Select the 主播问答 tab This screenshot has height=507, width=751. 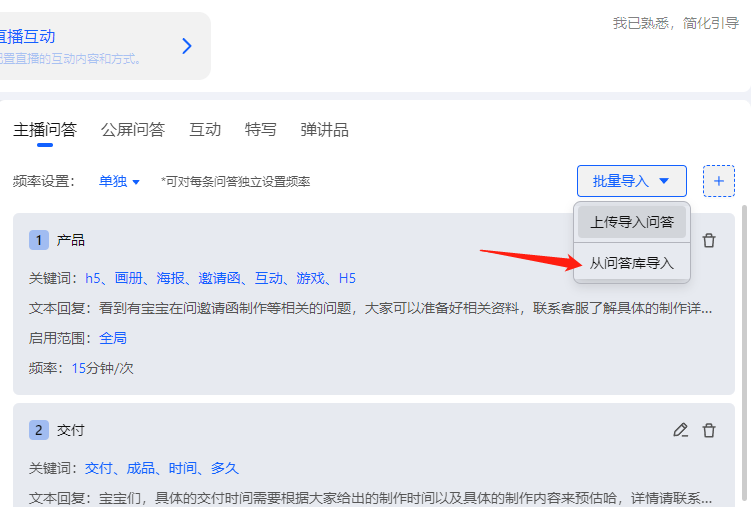click(45, 129)
